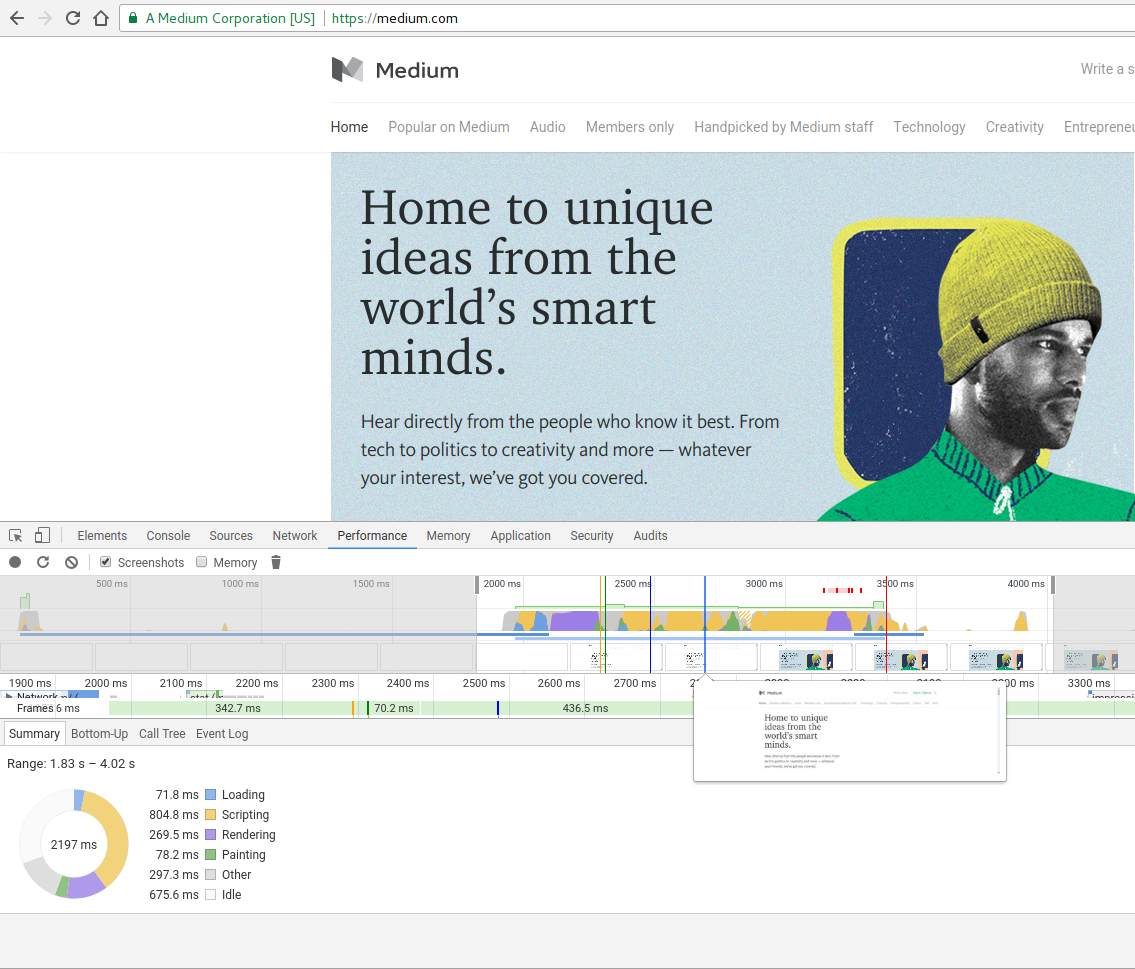Open the Bottom-Up tab
The image size is (1135, 969).
(x=99, y=734)
